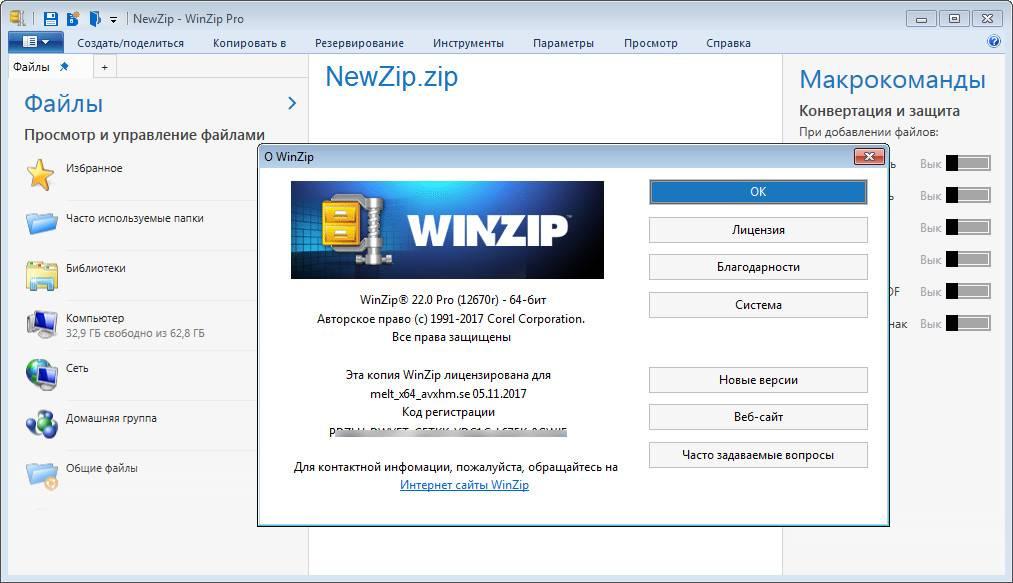The width and height of the screenshot is (1013, 583).
Task: Select the Компьютер monitor icon
Action: (x=41, y=324)
